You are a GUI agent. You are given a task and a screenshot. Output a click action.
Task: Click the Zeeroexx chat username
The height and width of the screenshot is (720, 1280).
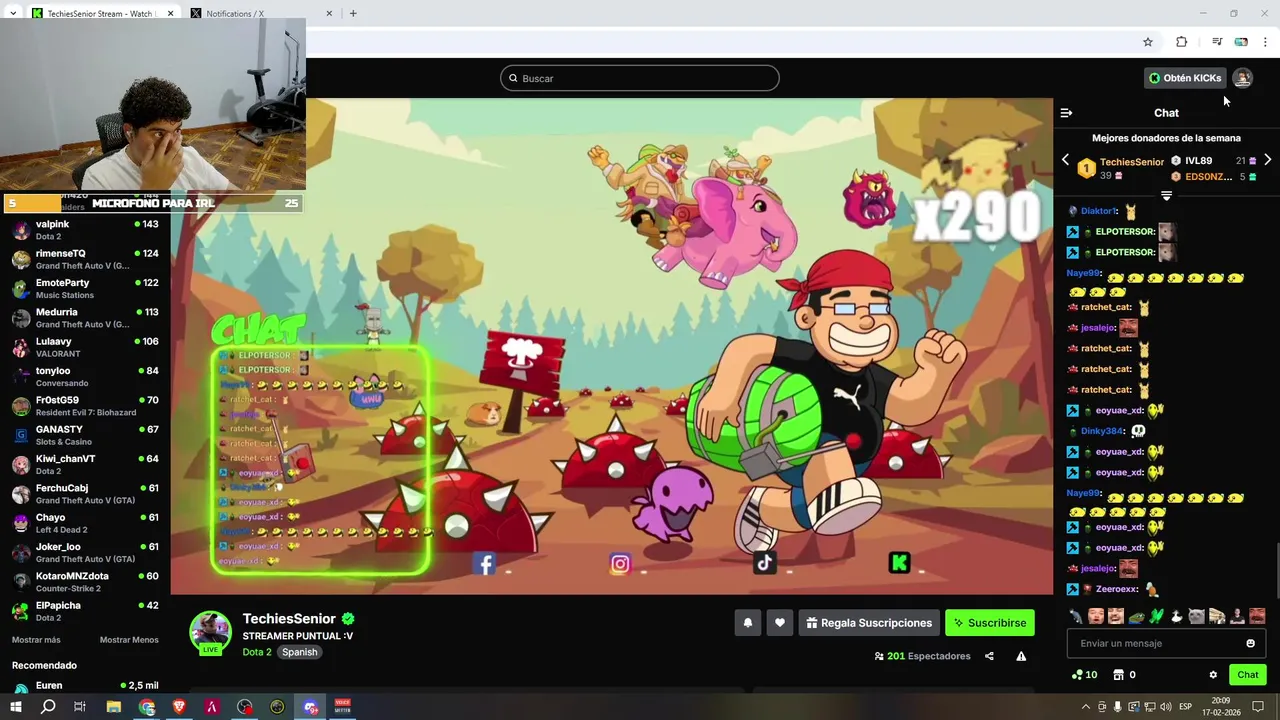pyautogui.click(x=1118, y=589)
